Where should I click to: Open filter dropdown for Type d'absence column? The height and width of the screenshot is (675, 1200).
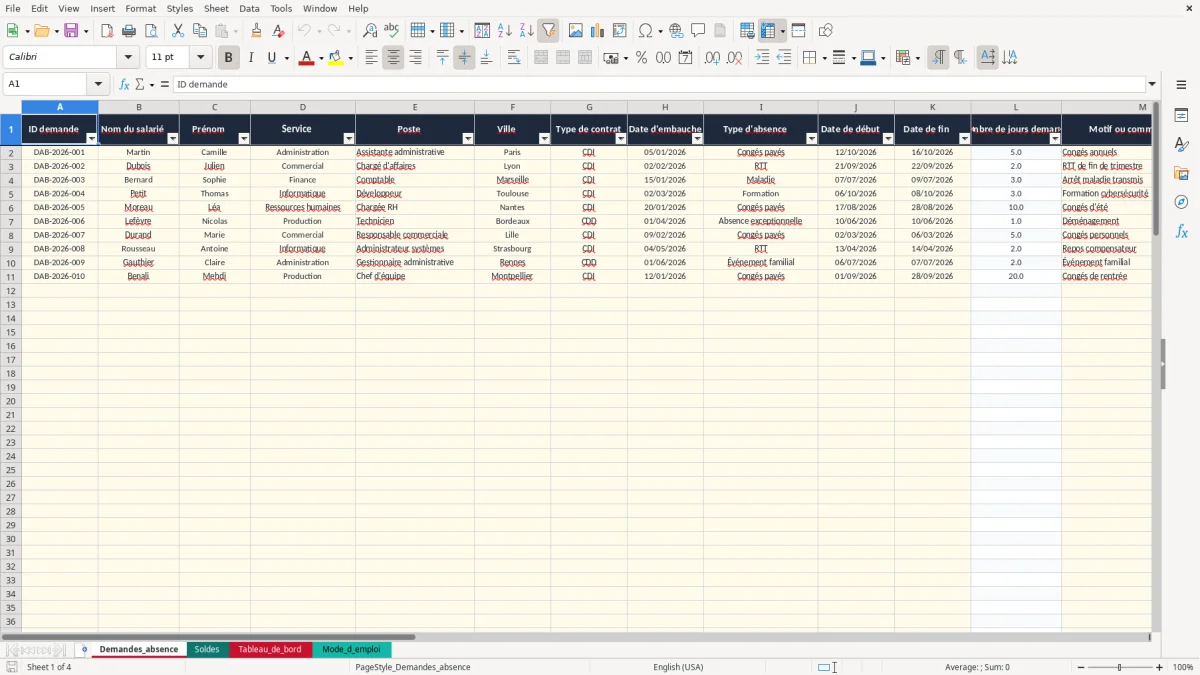click(x=811, y=139)
